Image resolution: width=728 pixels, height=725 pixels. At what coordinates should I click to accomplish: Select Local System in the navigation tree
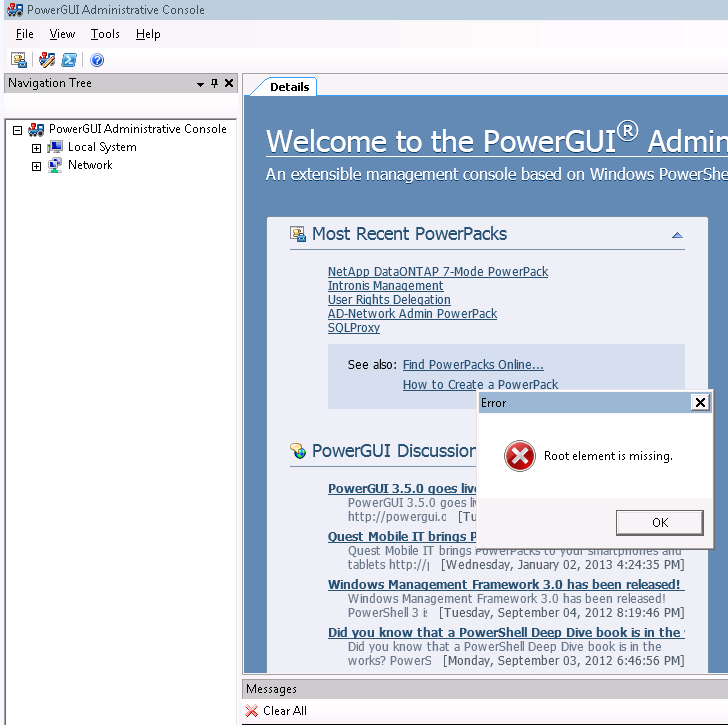tap(102, 147)
